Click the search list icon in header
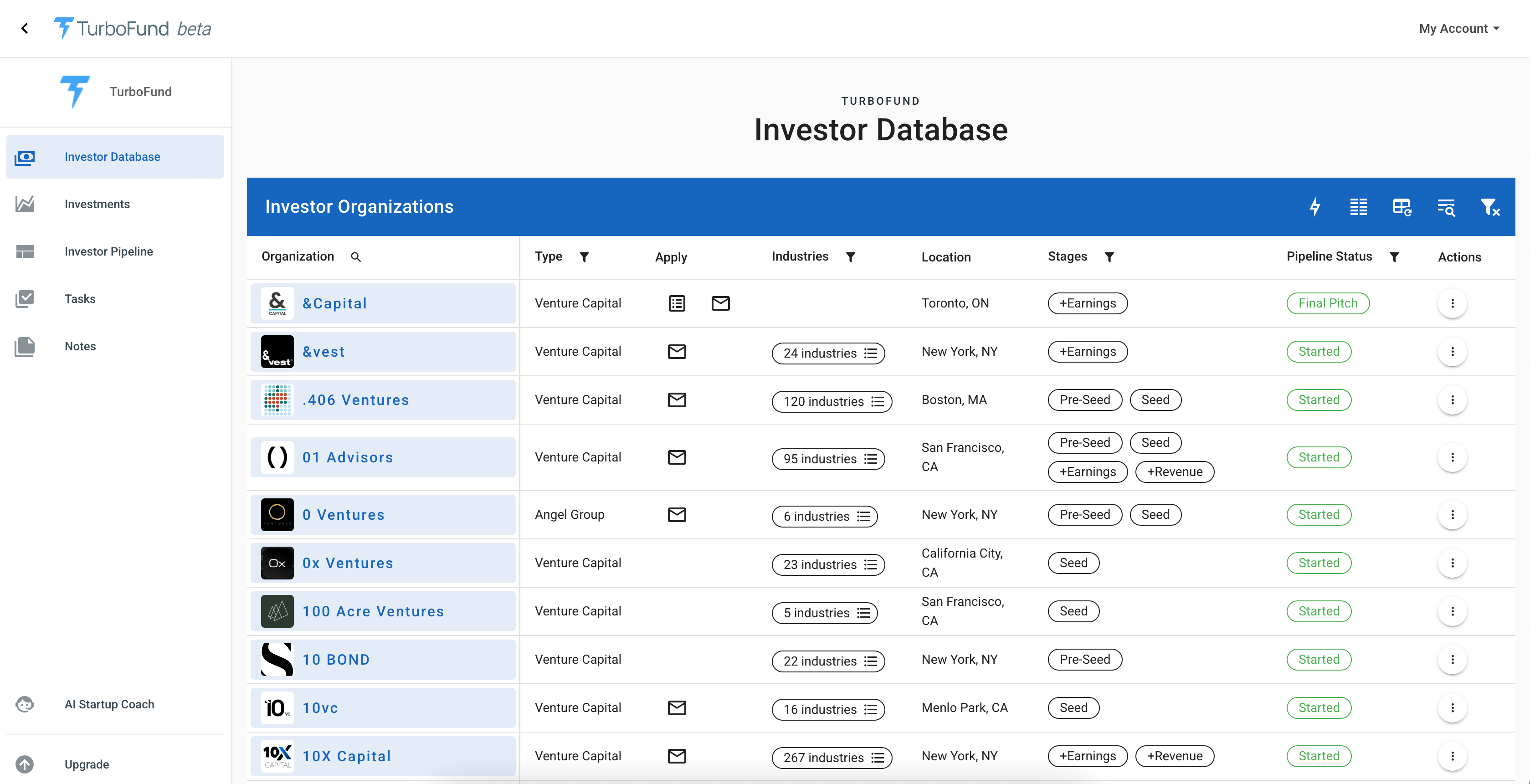 coord(1446,207)
